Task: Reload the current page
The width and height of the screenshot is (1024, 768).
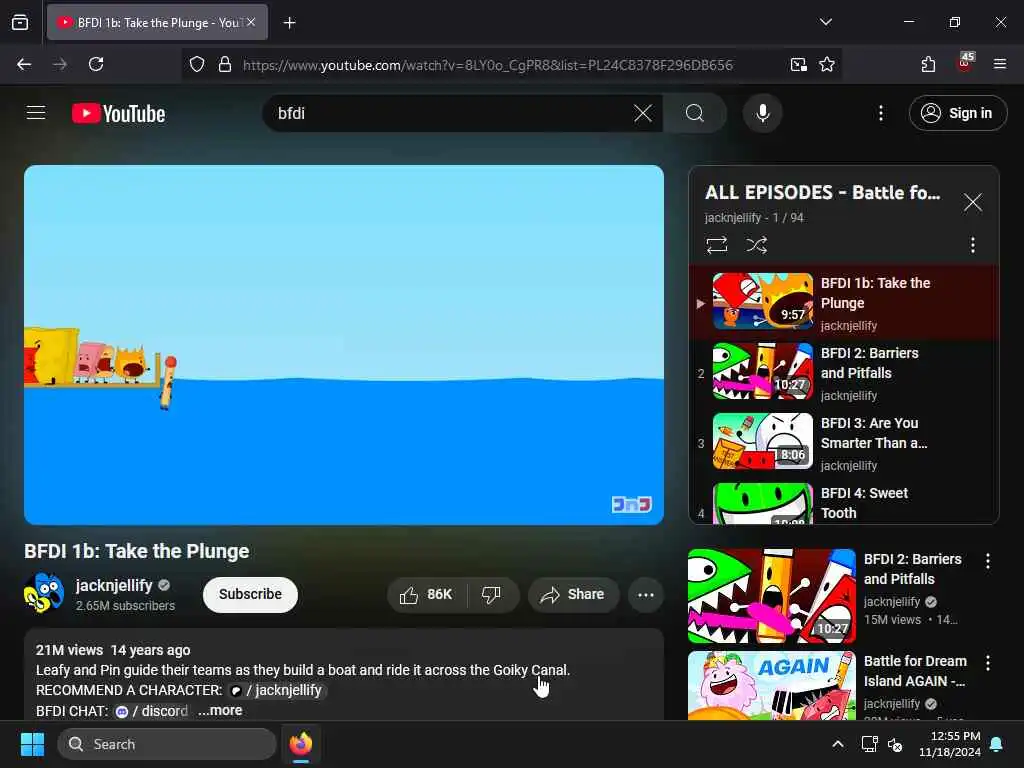Action: point(96,64)
